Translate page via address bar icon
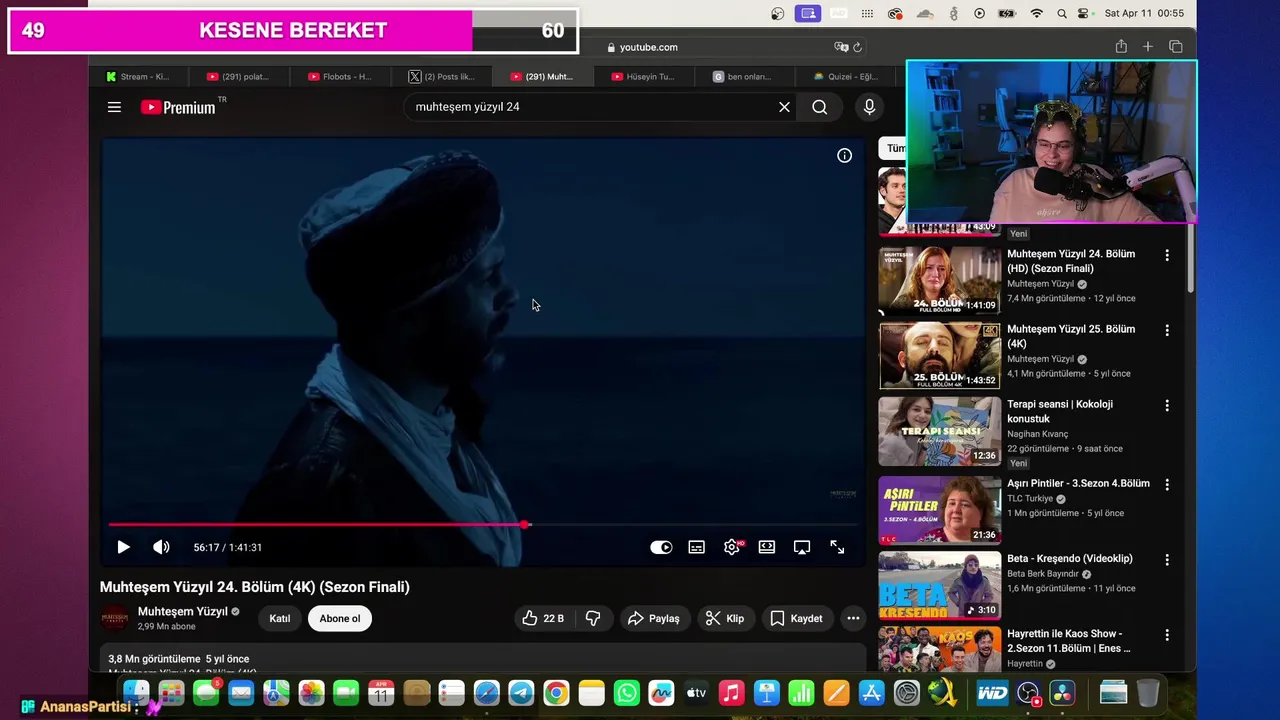This screenshot has width=1280, height=720. coord(841,47)
